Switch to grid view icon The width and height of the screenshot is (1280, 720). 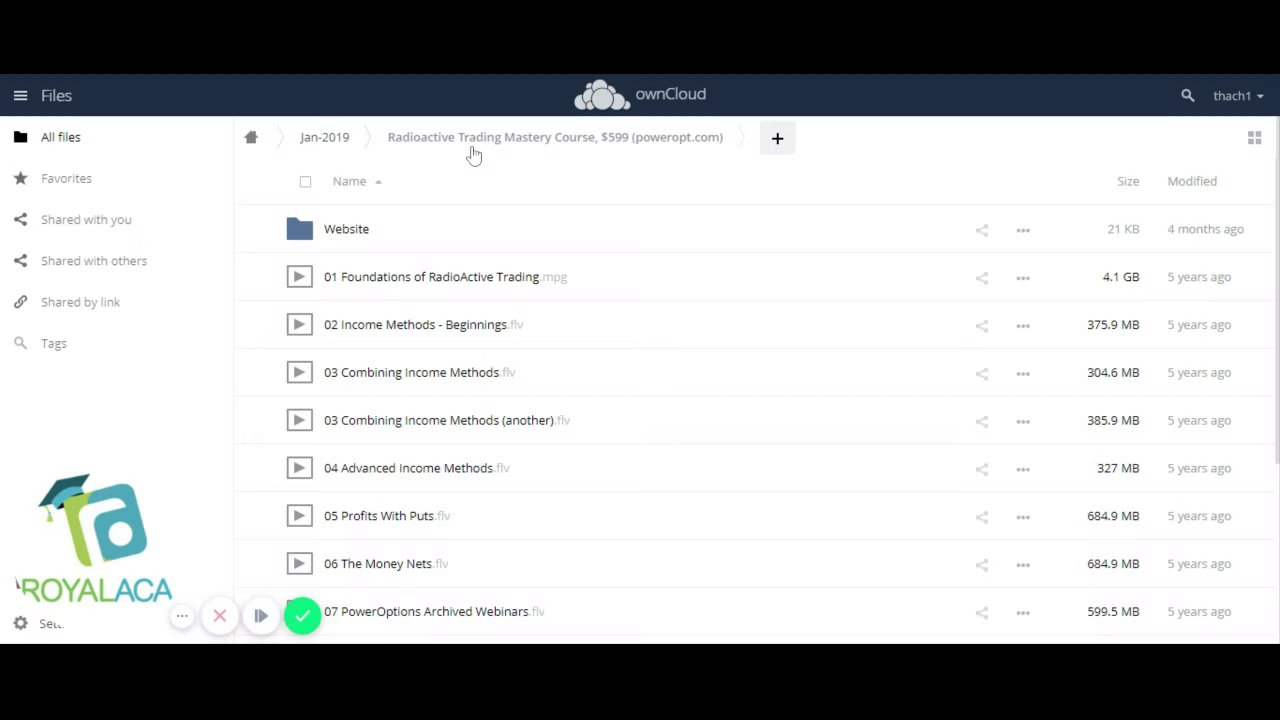[x=1254, y=138]
